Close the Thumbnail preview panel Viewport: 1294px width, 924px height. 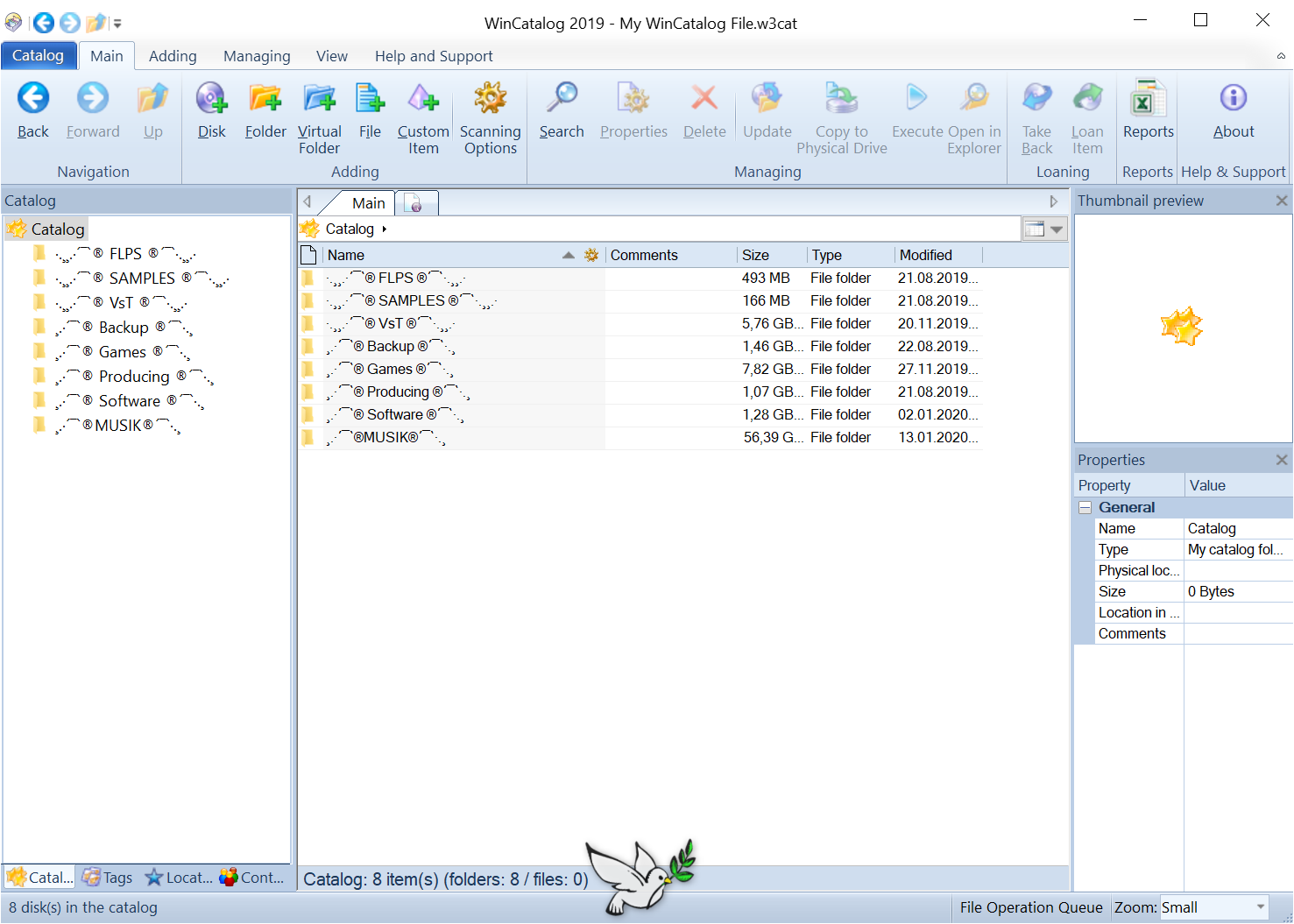click(x=1282, y=201)
